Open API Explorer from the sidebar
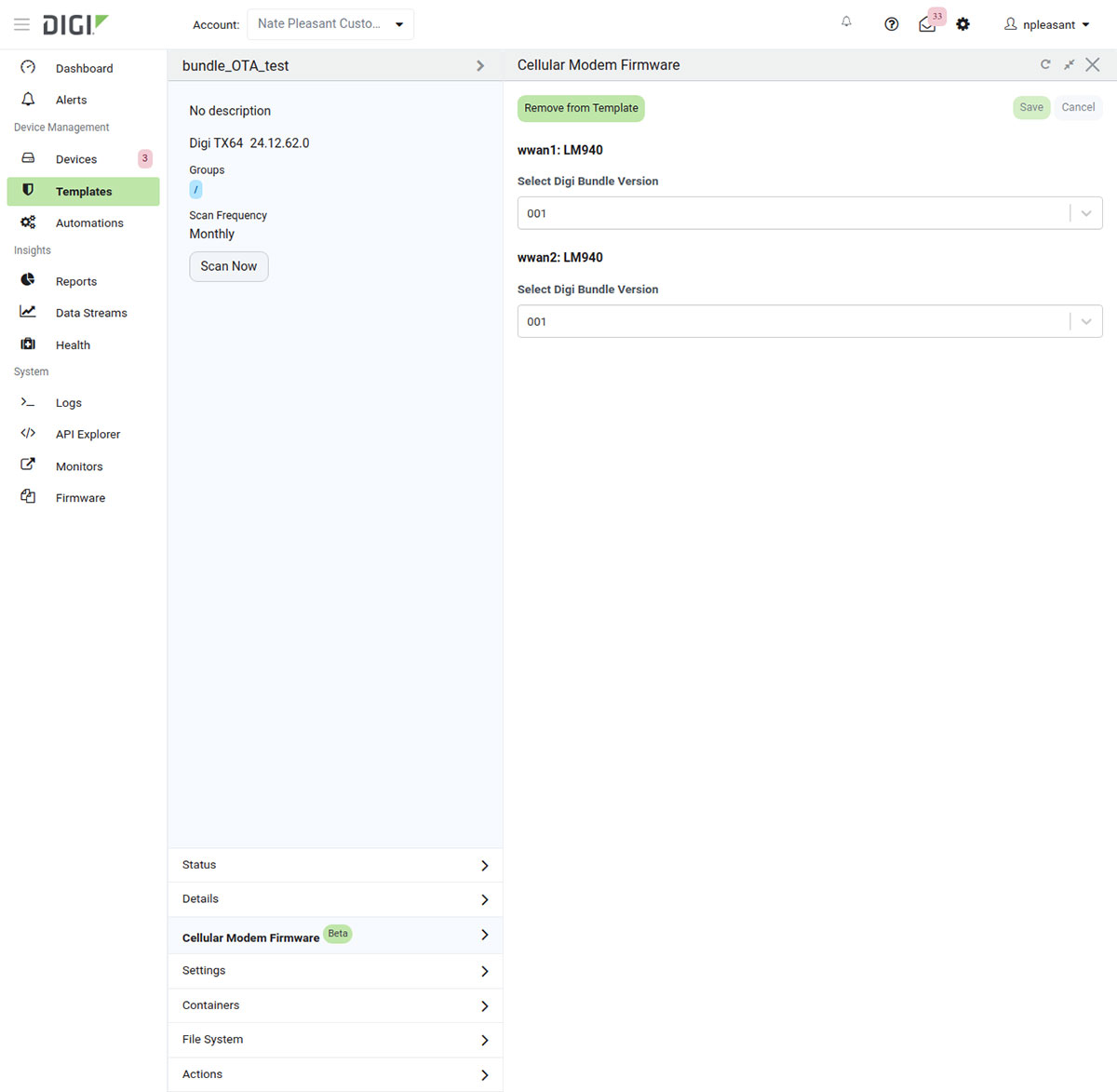The image size is (1117, 1092). click(87, 435)
